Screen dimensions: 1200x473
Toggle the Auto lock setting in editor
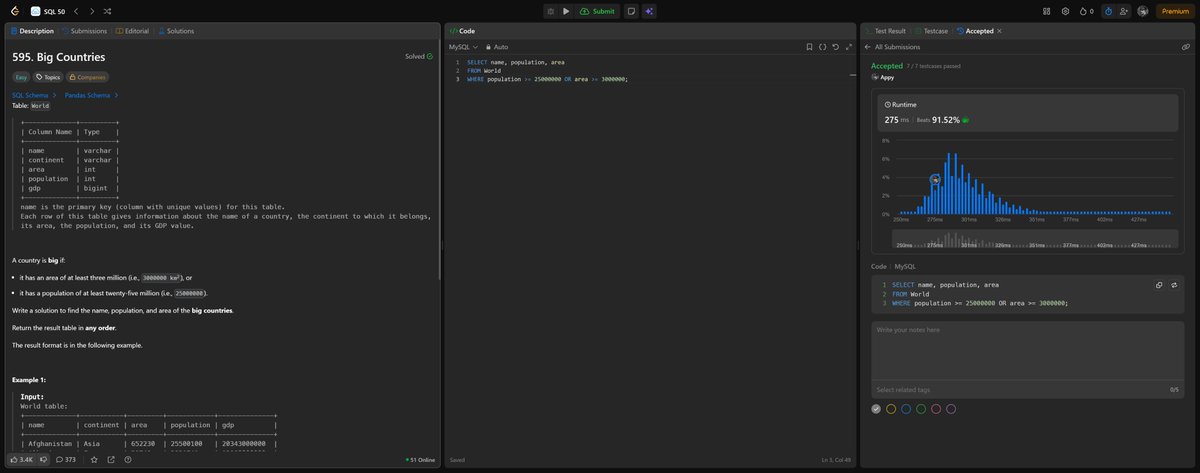497,47
